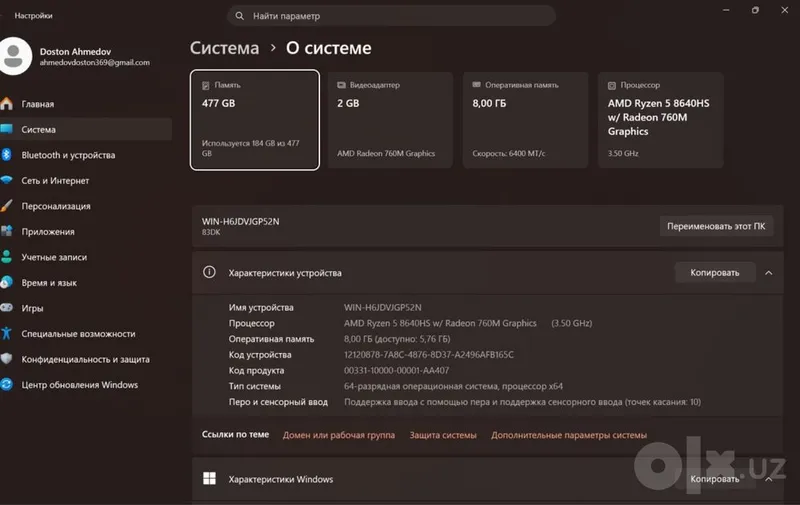
Task: Click the storage icon on Память card
Action: 206,85
